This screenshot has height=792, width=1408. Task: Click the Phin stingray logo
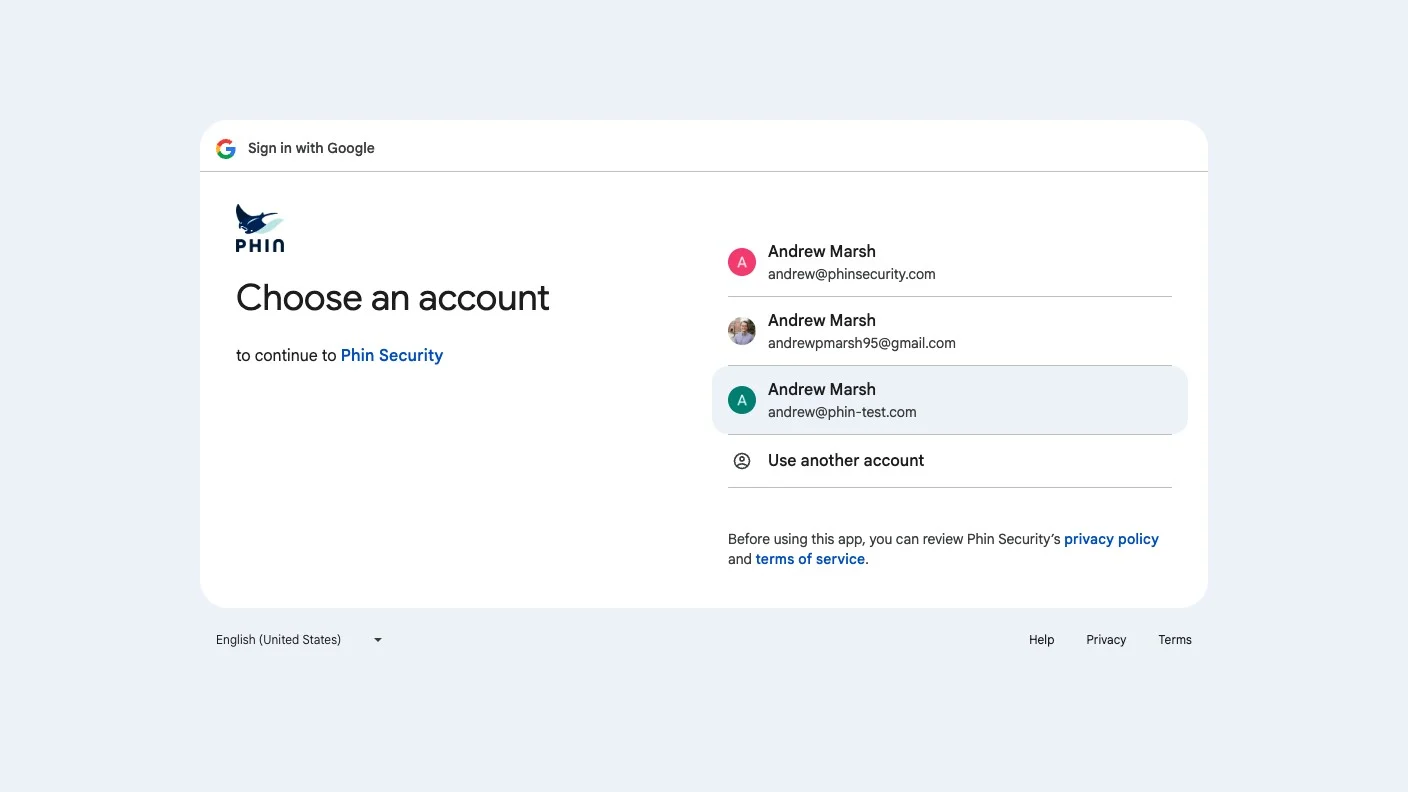tap(260, 228)
